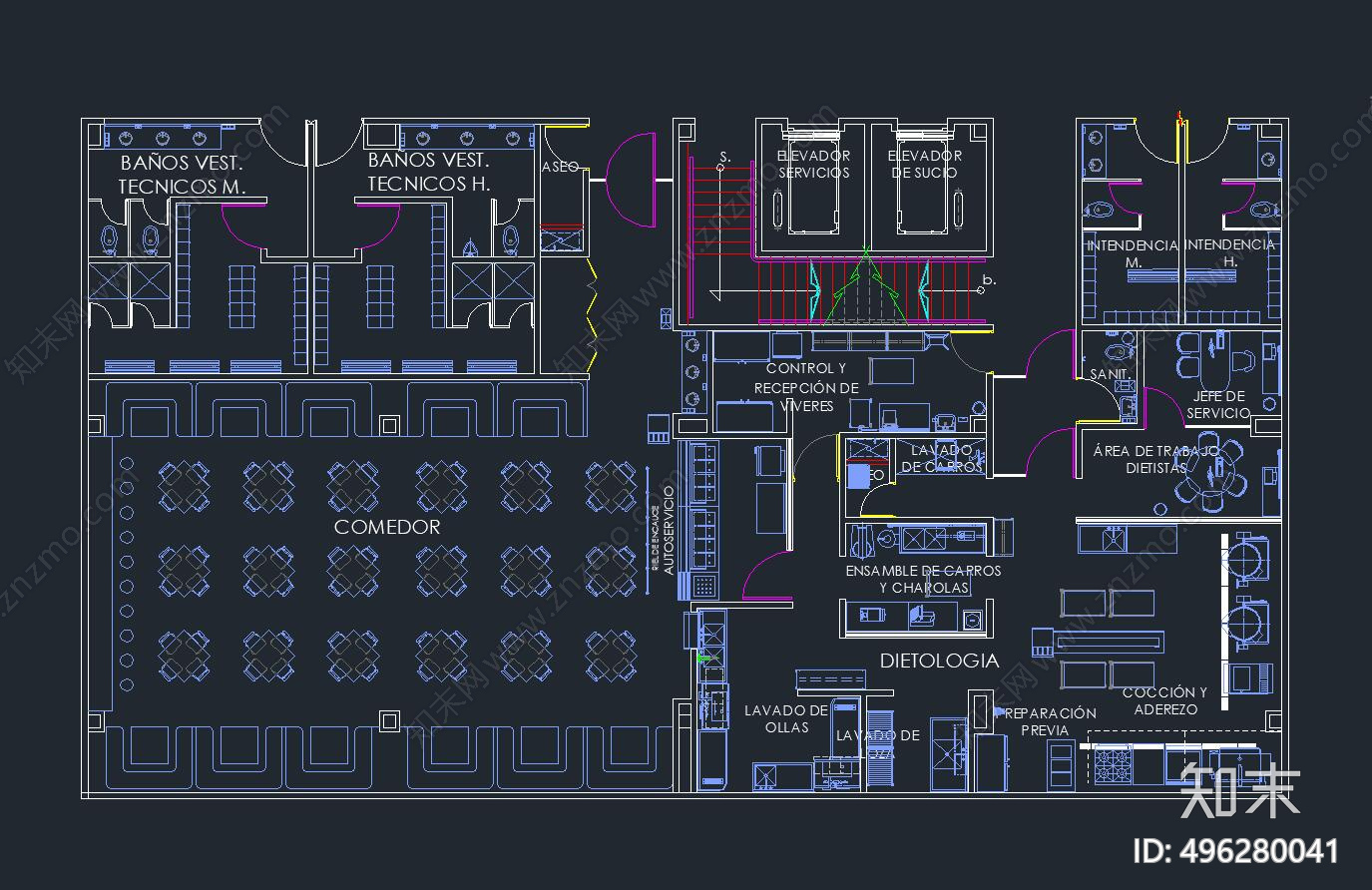The image size is (1372, 890).
Task: Click the LAVADO DE OLLAS label
Action: [x=786, y=718]
